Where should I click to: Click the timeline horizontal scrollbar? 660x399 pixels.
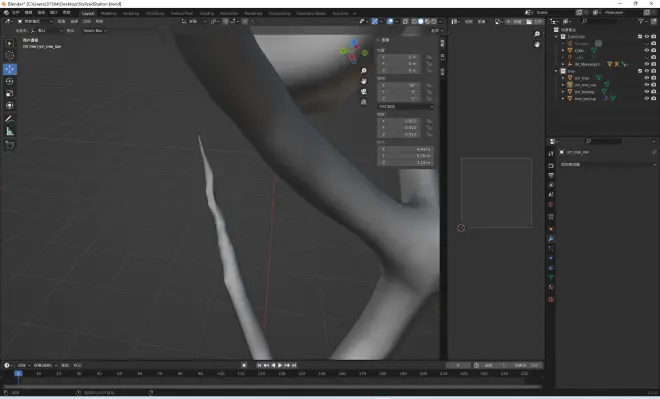click(x=272, y=386)
